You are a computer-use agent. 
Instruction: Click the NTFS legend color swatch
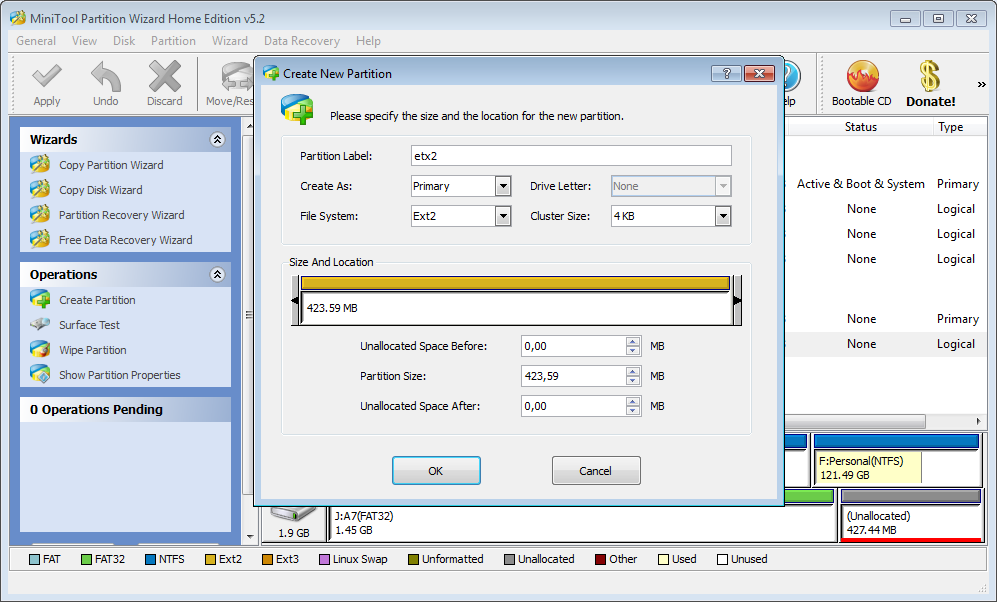click(151, 559)
